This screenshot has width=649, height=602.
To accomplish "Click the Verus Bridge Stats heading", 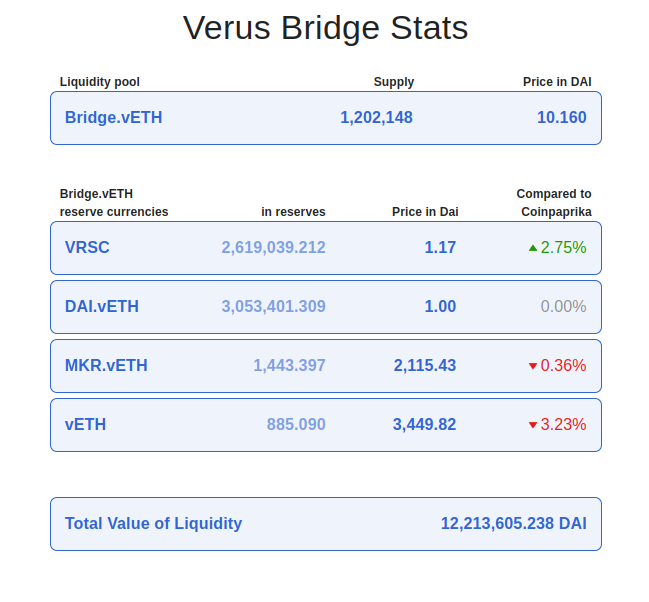I will click(x=325, y=28).
